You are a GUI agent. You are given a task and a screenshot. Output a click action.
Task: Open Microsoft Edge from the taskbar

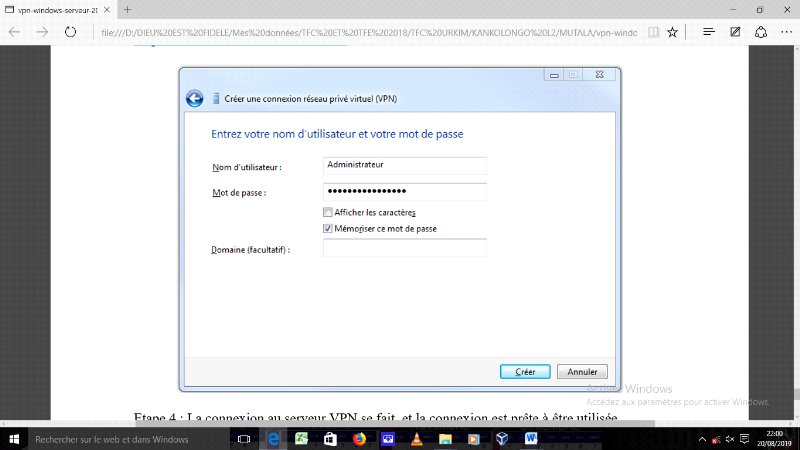click(273, 439)
